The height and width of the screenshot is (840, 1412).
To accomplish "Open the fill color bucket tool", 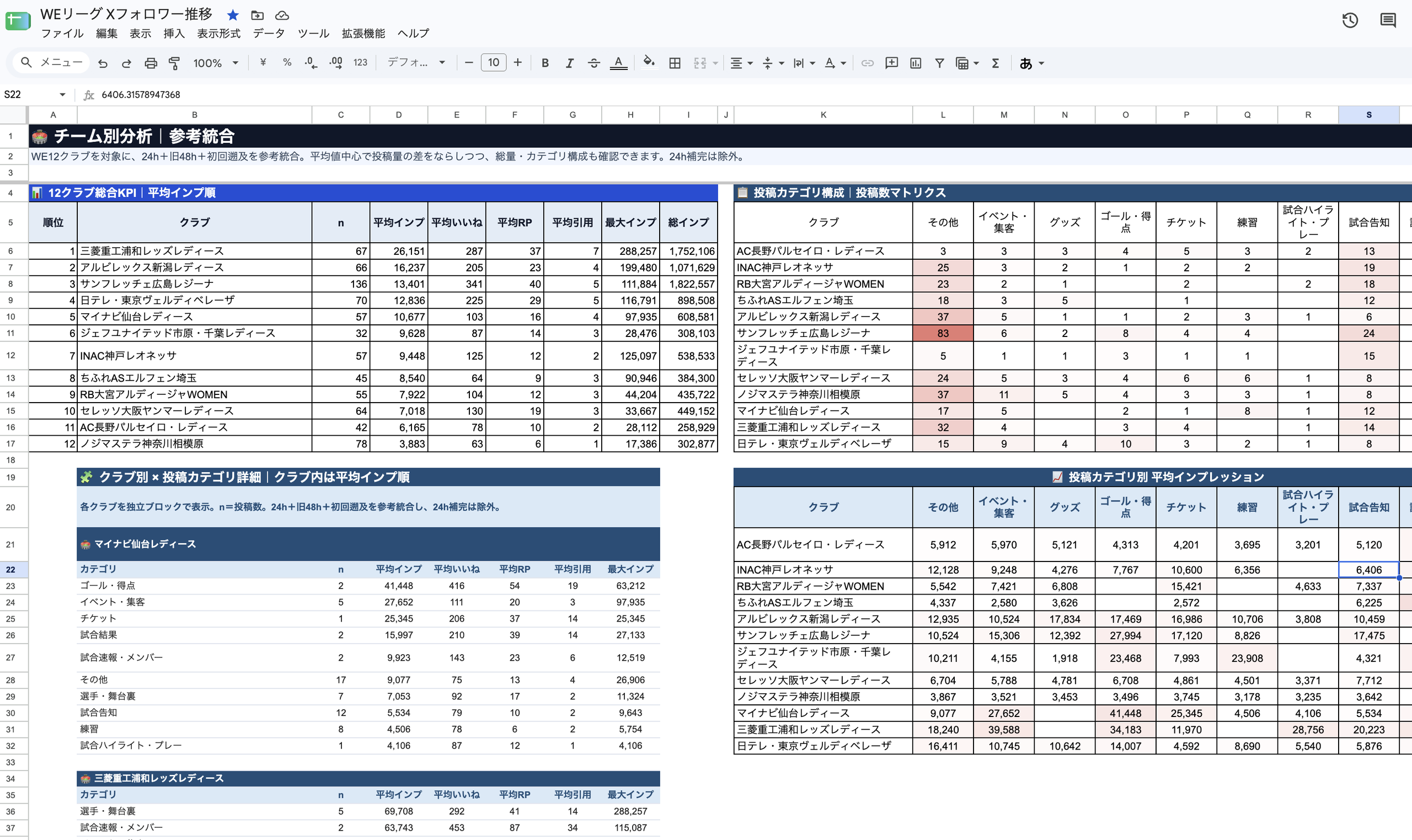I will [x=649, y=62].
